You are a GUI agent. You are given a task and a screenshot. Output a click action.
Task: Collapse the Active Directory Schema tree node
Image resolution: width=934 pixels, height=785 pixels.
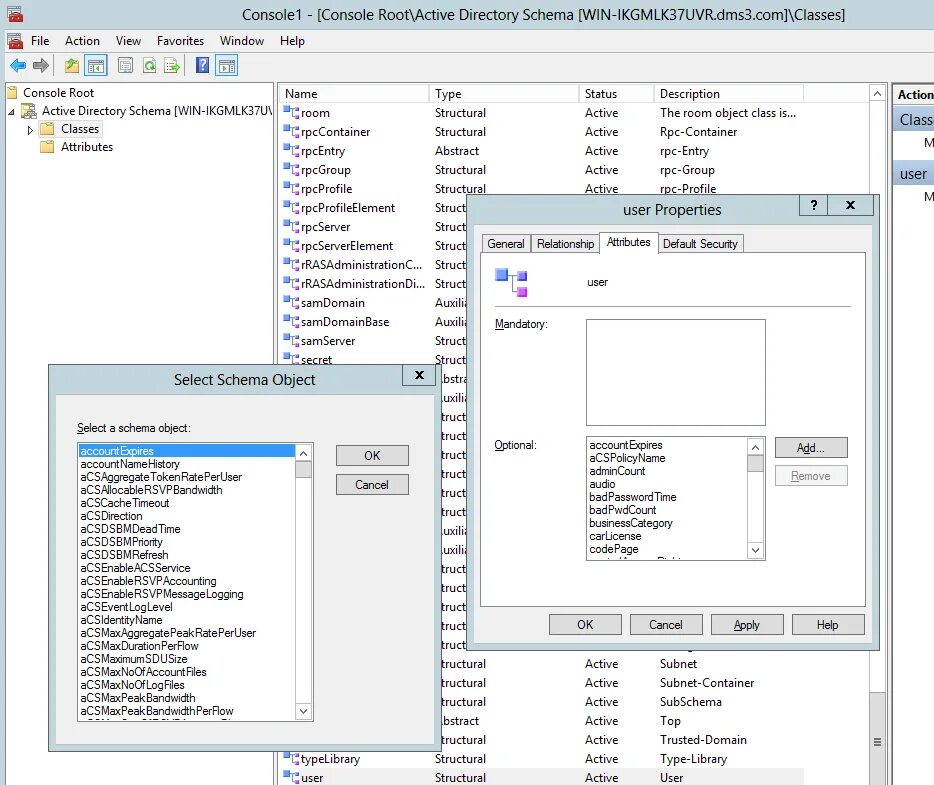[x=11, y=111]
